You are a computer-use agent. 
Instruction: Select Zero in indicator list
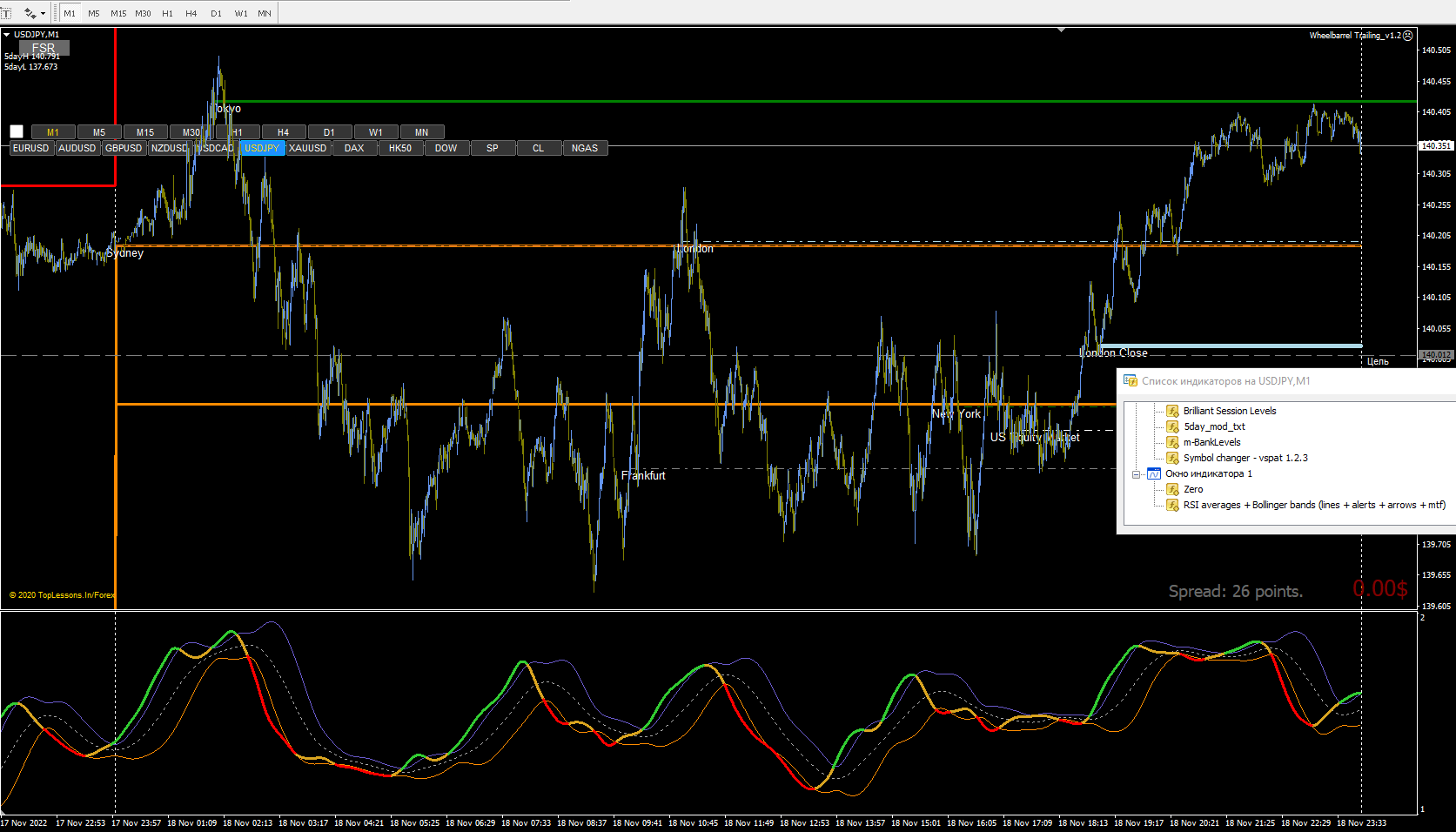coord(1193,489)
